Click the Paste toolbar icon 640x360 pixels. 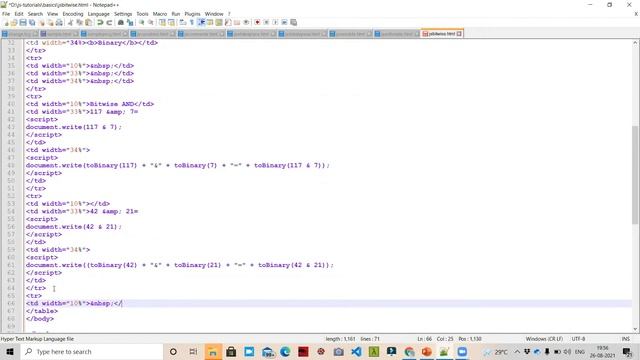coord(88,22)
